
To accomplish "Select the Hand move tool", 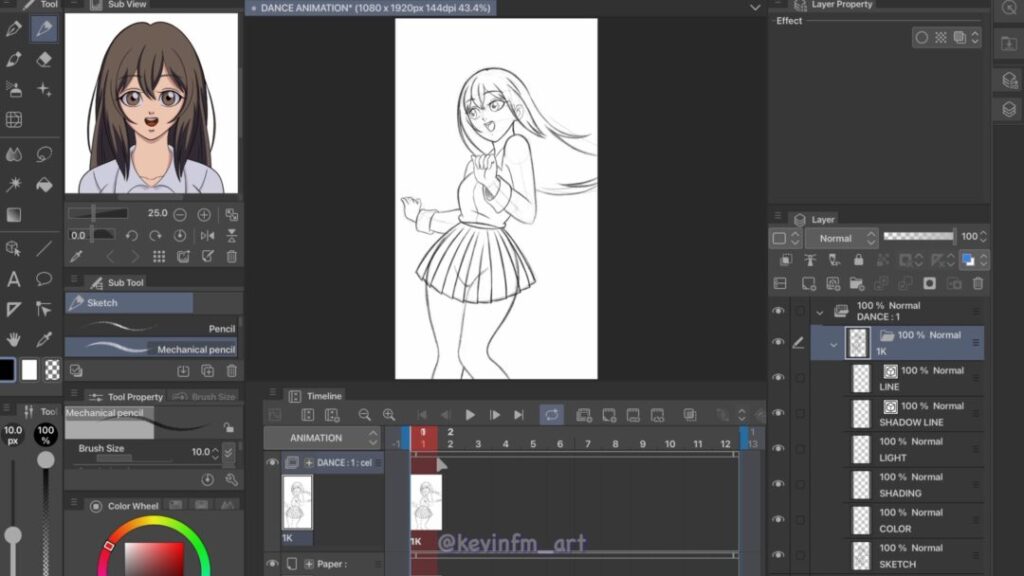I will (13, 340).
